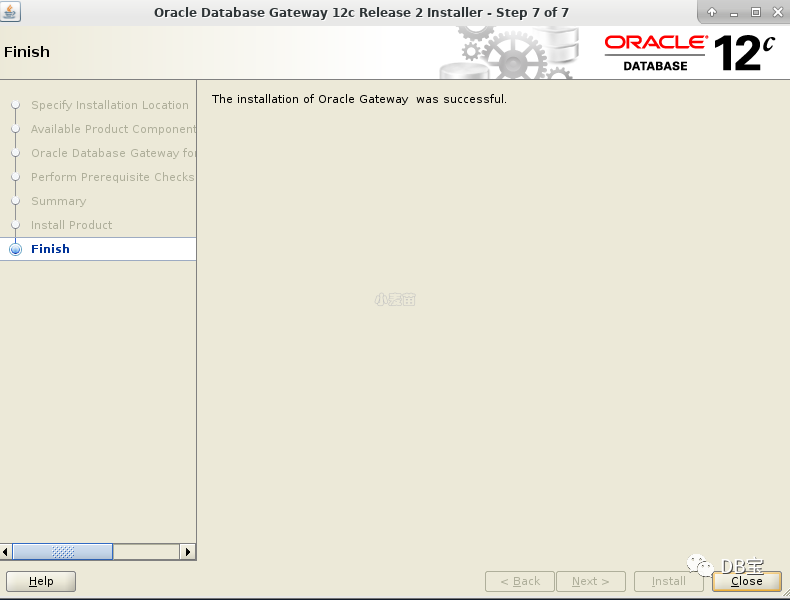Click the installation successful message text
Viewport: 790px width, 600px height.
(x=359, y=99)
